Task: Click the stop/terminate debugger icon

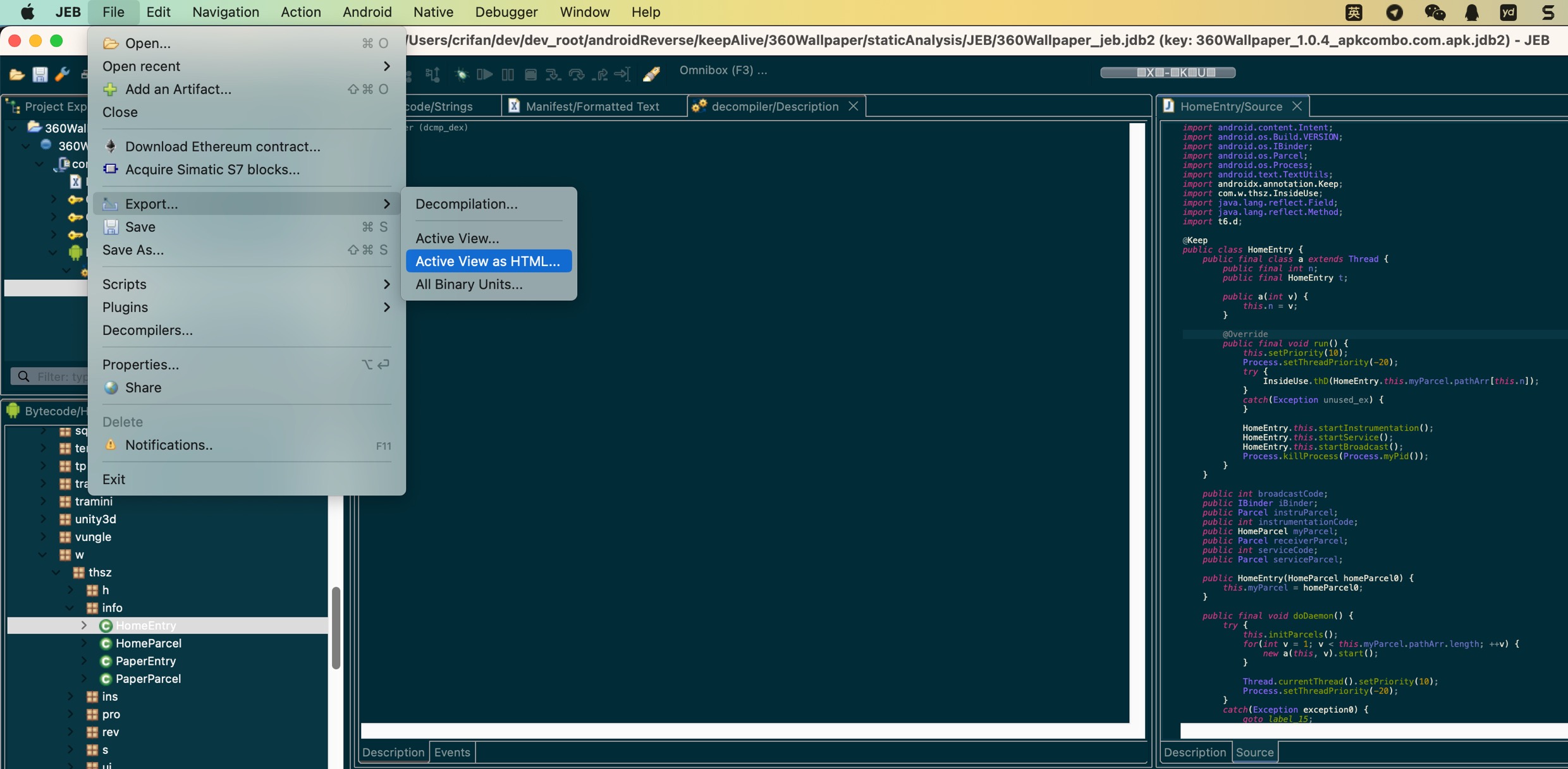Action: (530, 75)
